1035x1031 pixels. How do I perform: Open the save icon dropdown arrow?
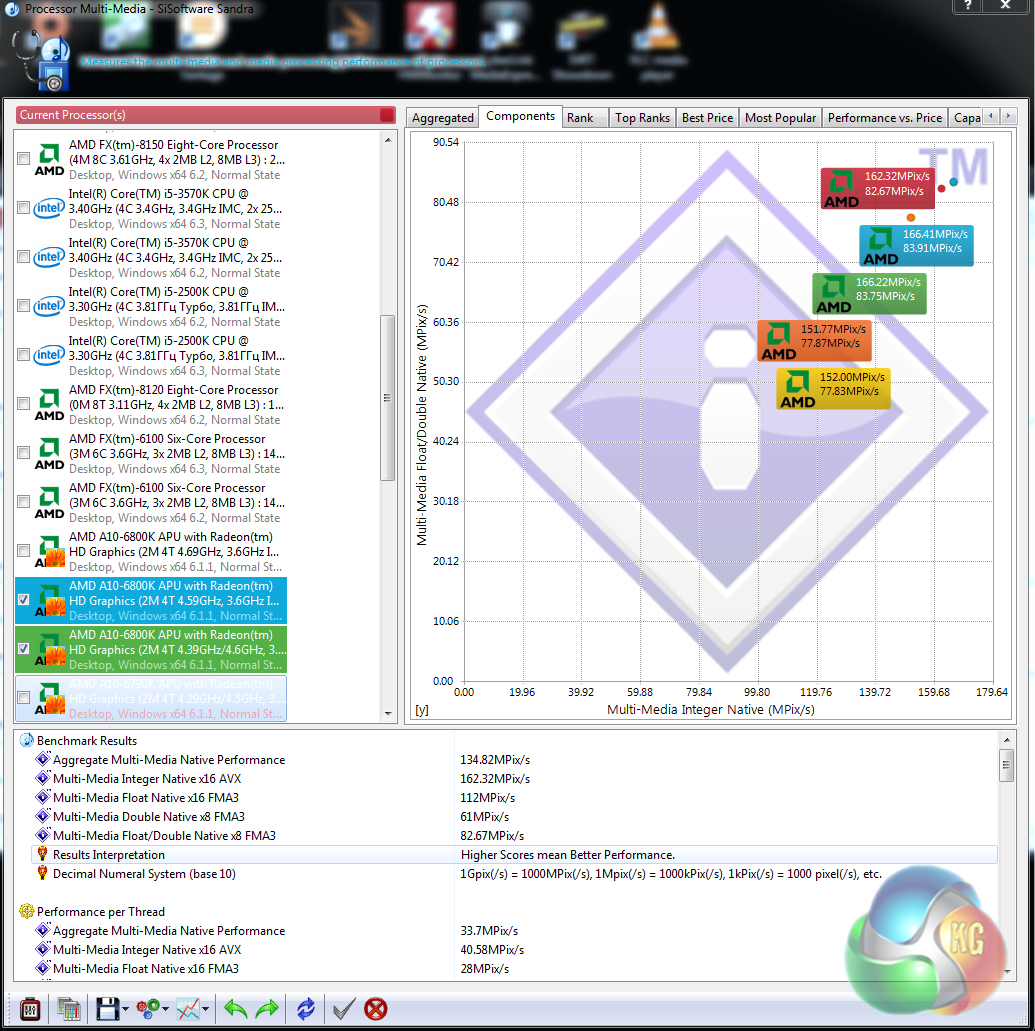pos(125,1009)
